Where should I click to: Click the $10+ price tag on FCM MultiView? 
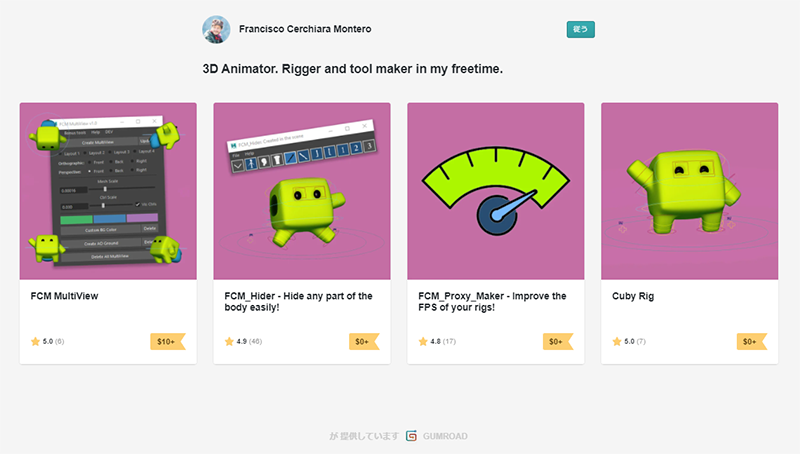click(x=167, y=342)
